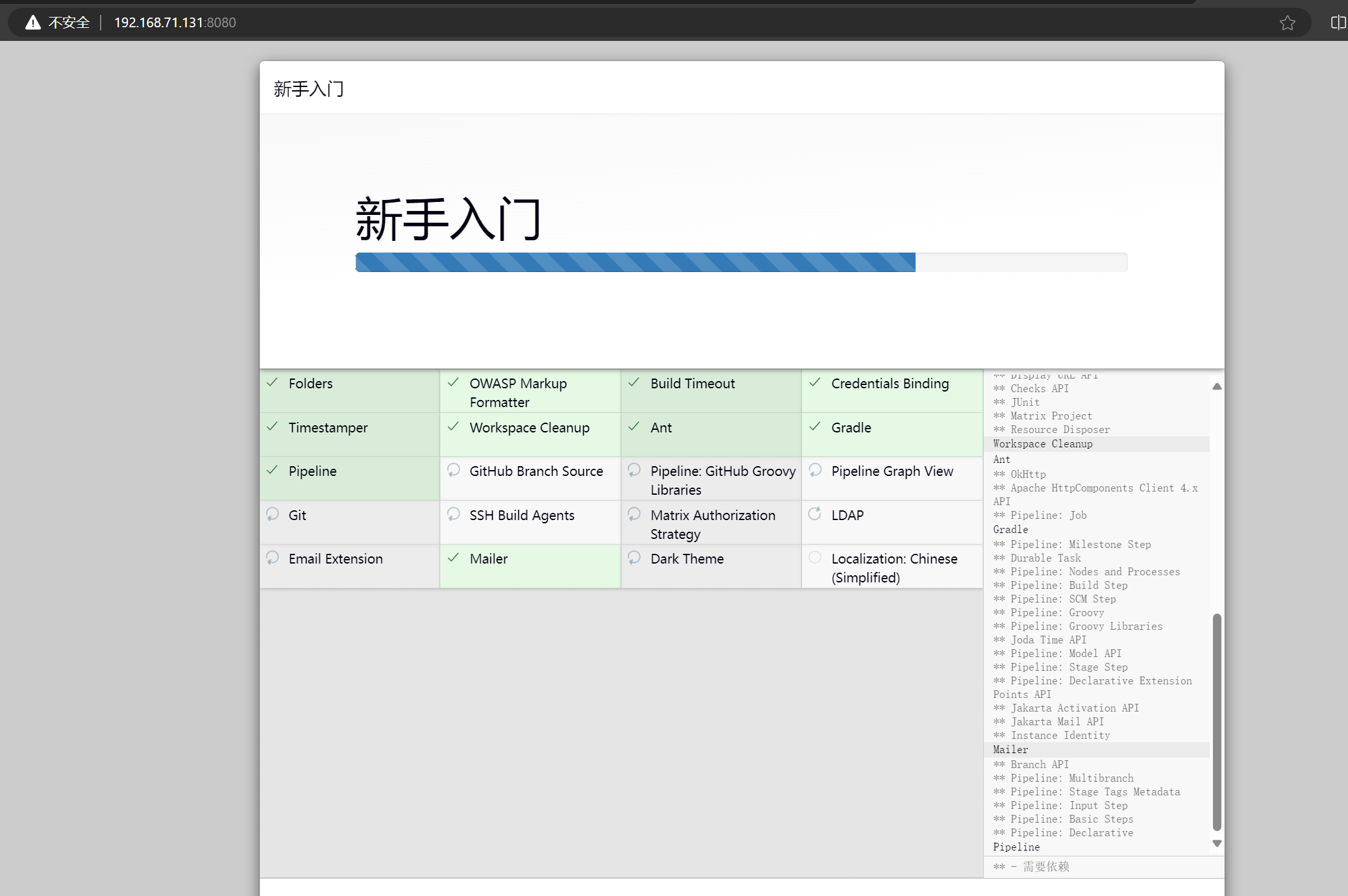This screenshot has height=896, width=1348.
Task: Click the pending icon beside Git
Action: [273, 514]
